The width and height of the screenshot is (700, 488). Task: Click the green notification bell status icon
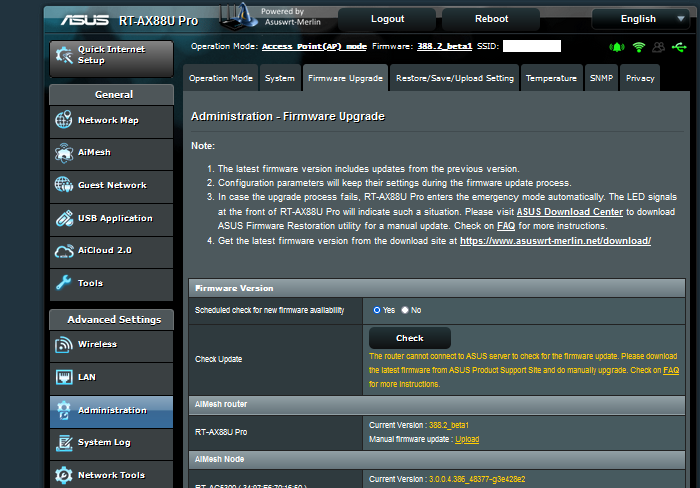pyautogui.click(x=617, y=47)
